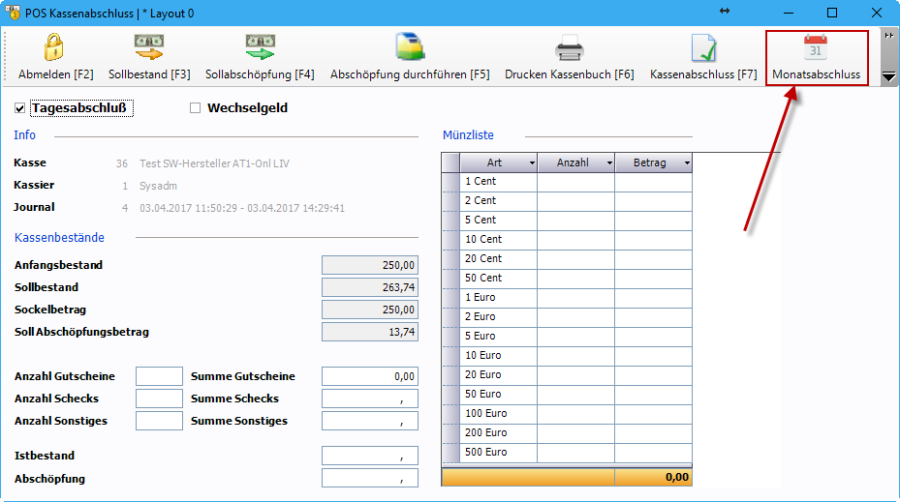The height and width of the screenshot is (502, 900).
Task: Click the Istbestand input field
Action: 369,456
